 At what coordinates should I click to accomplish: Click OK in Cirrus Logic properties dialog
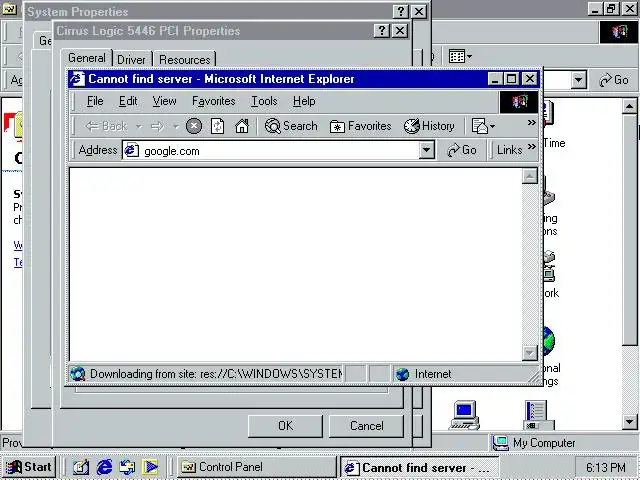285,426
